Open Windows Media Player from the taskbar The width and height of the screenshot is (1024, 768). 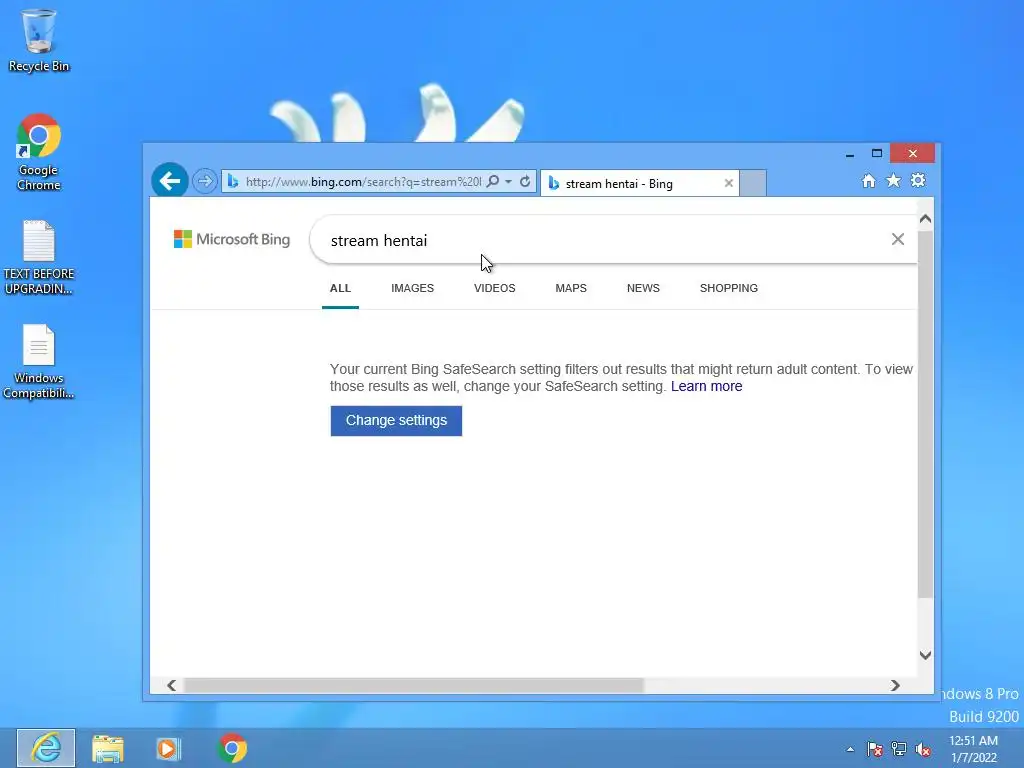[168, 748]
